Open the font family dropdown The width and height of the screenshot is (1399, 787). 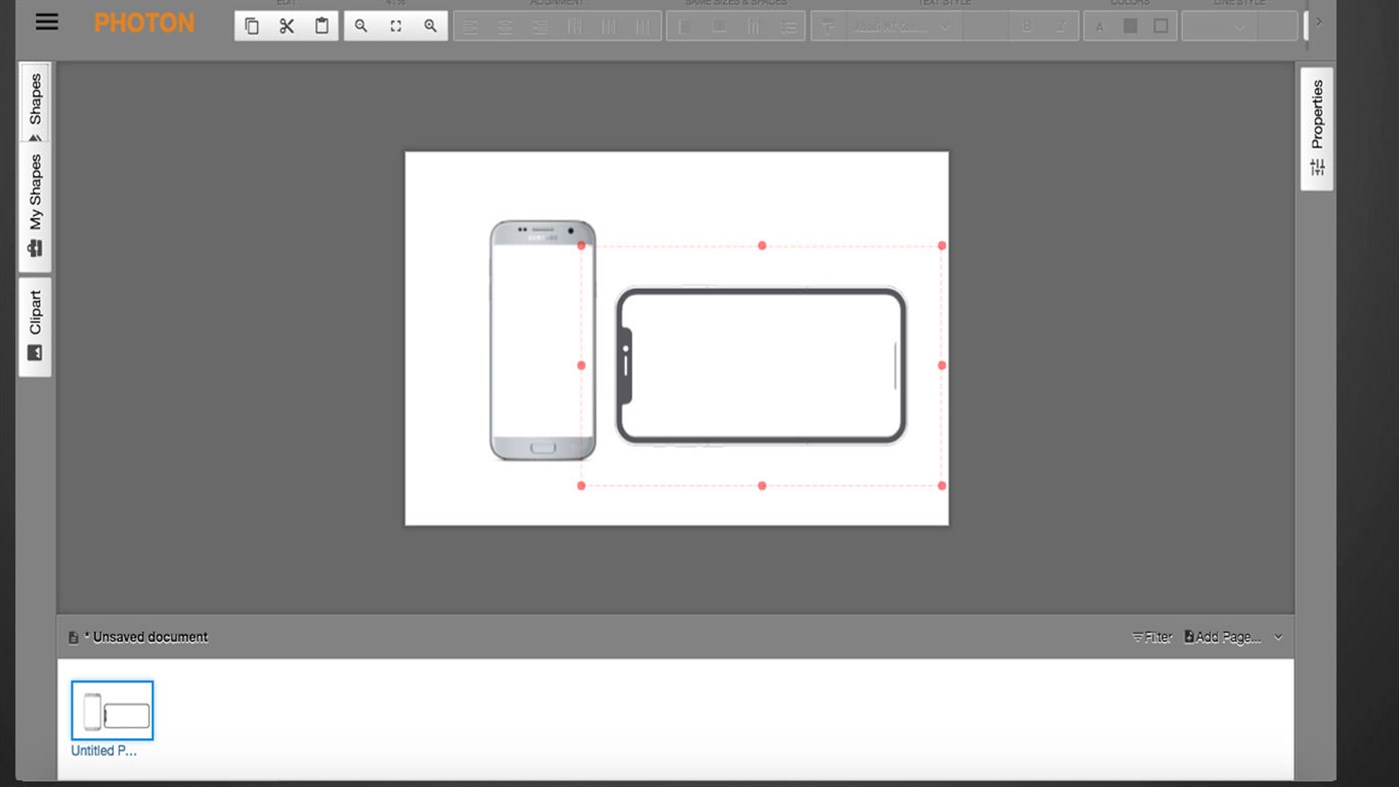tap(898, 27)
